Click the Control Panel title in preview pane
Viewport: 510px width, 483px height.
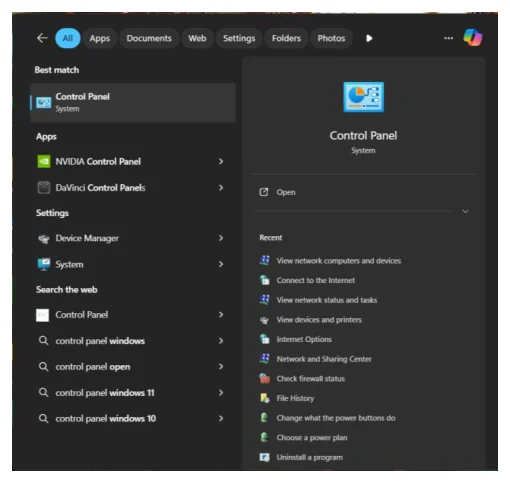(x=363, y=136)
